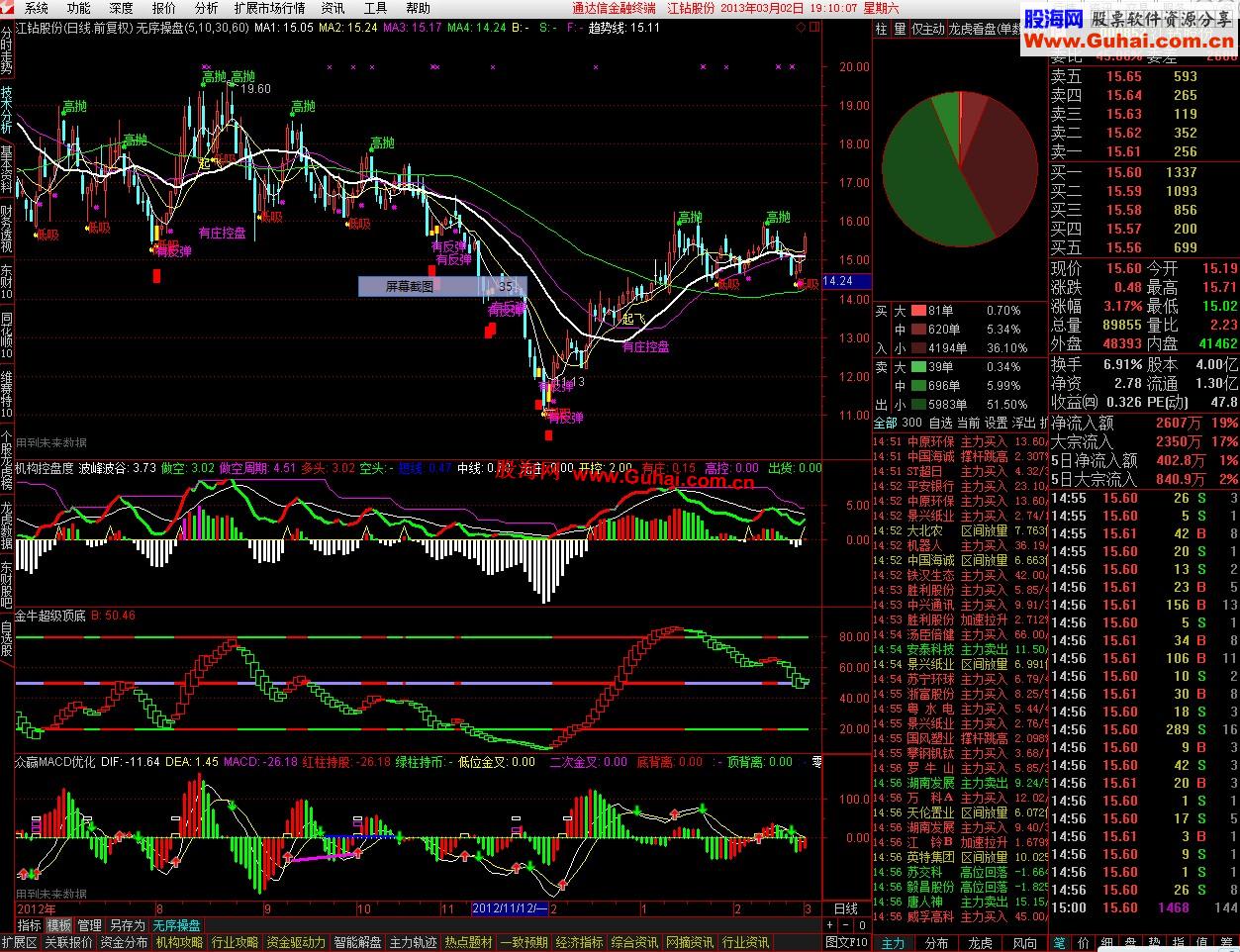
Task: Open the 主力轨迹 bottom tab
Action: pyautogui.click(x=413, y=943)
